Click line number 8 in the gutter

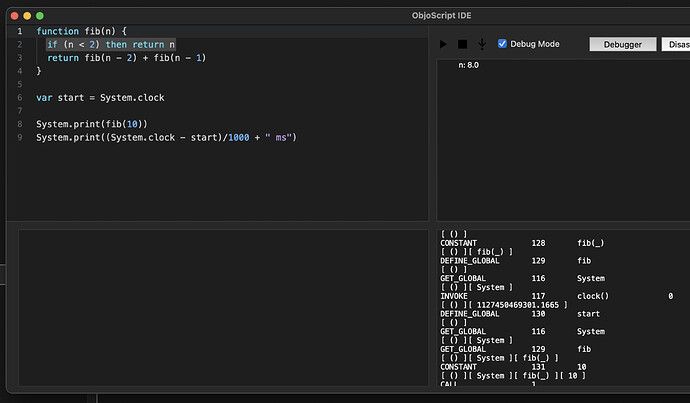[x=19, y=124]
